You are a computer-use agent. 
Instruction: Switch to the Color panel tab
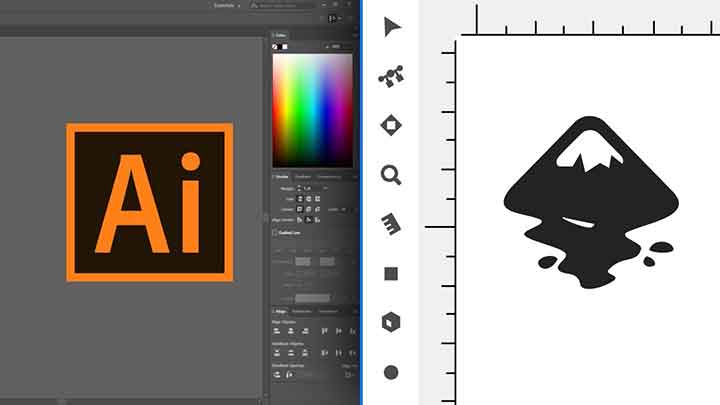coord(279,35)
